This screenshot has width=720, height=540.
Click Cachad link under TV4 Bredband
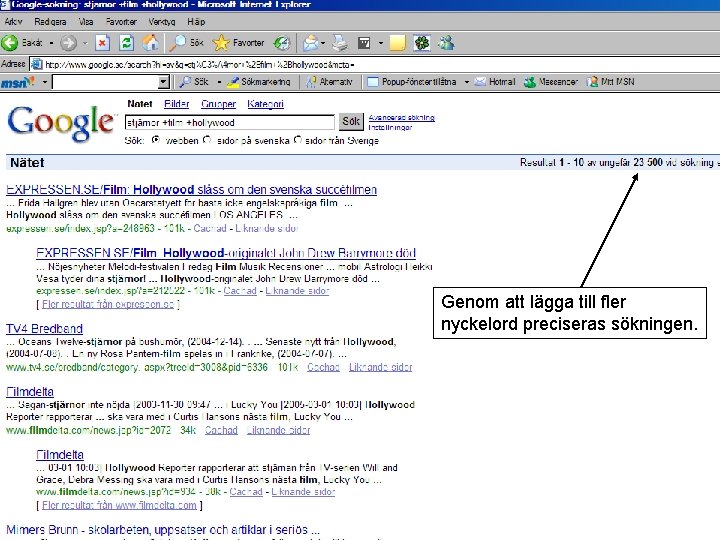pyautogui.click(x=323, y=367)
